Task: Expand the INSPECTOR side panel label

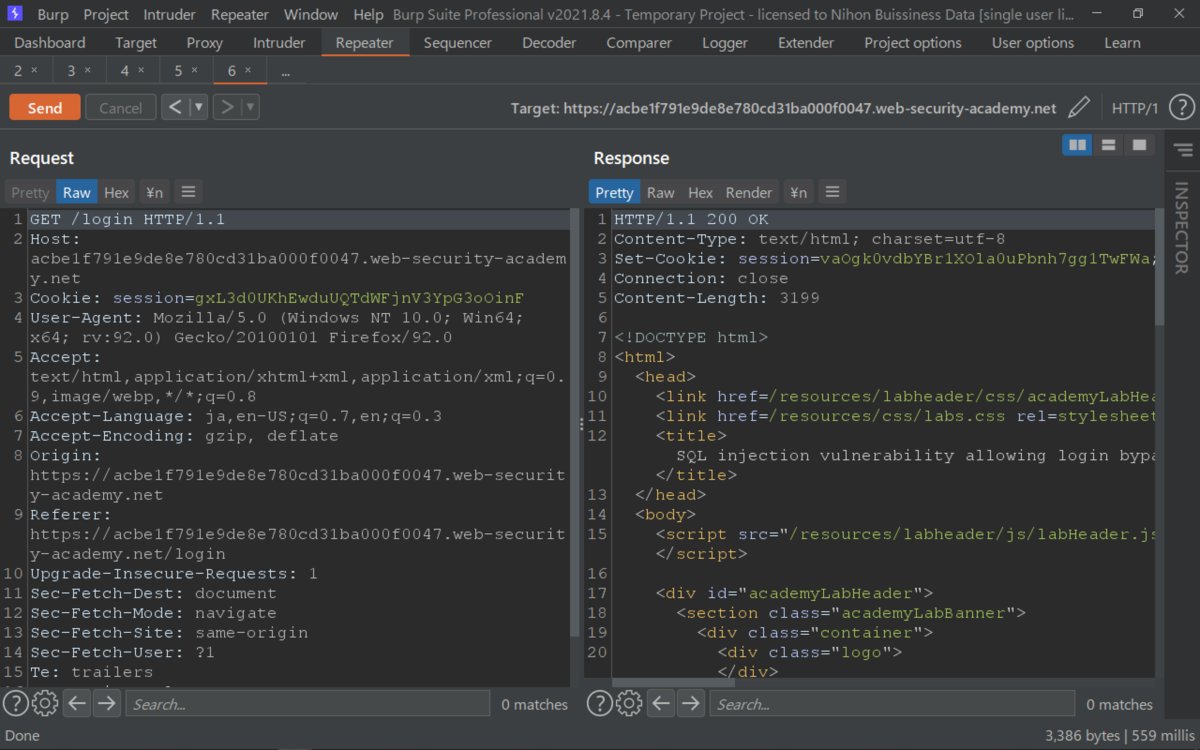Action: [x=1182, y=228]
